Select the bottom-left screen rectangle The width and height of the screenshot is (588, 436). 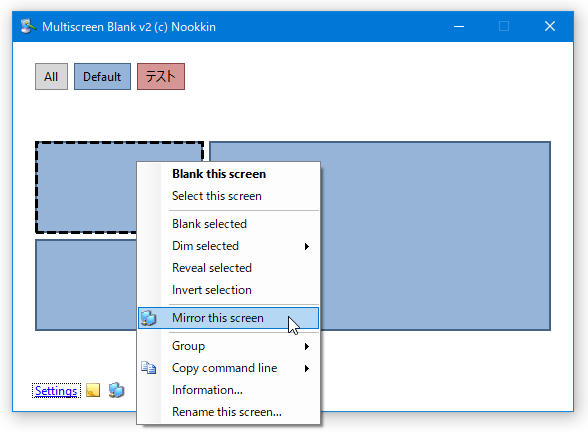(x=86, y=285)
